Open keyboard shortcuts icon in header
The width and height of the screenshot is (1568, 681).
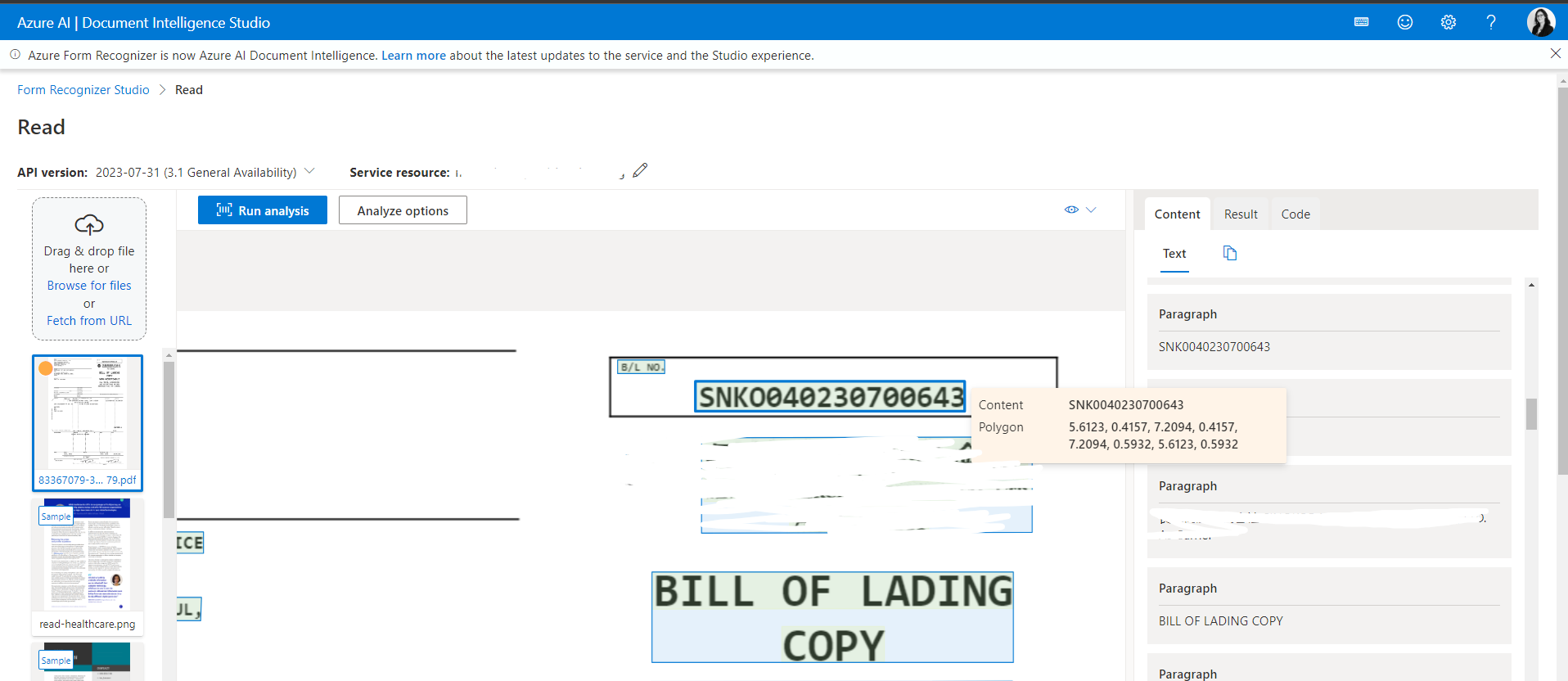[1361, 22]
